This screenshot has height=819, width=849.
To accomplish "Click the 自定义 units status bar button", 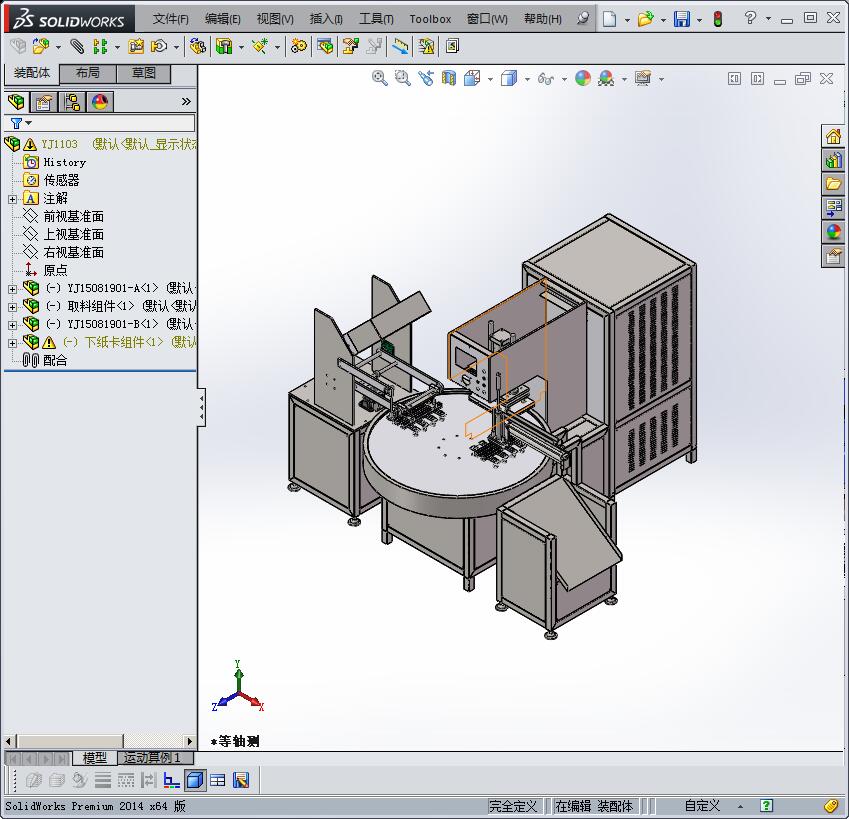I will [702, 806].
